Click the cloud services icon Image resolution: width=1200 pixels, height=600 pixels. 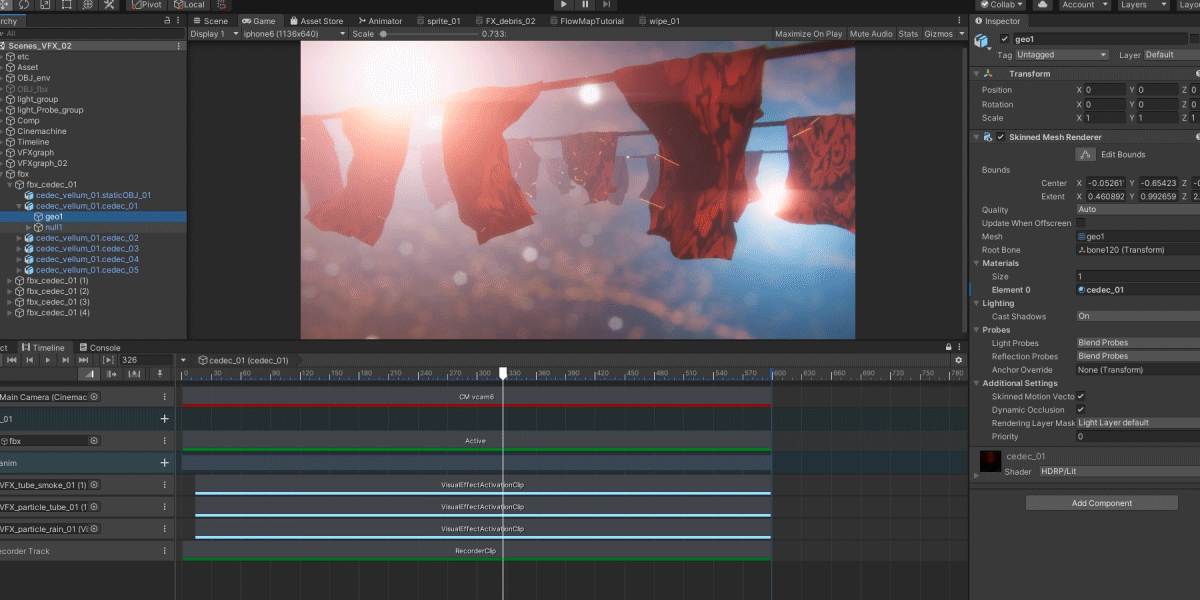(1043, 5)
